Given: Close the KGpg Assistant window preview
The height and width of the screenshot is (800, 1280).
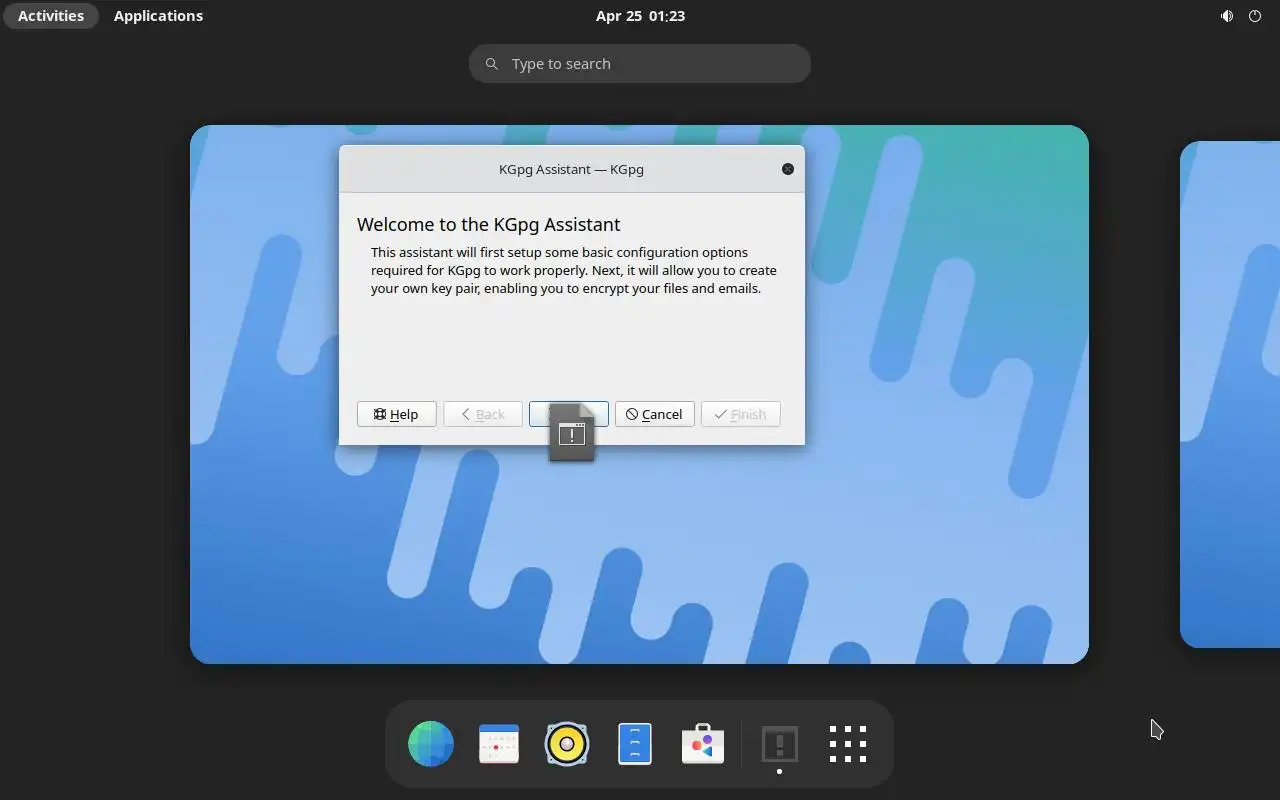Looking at the screenshot, I should [788, 169].
